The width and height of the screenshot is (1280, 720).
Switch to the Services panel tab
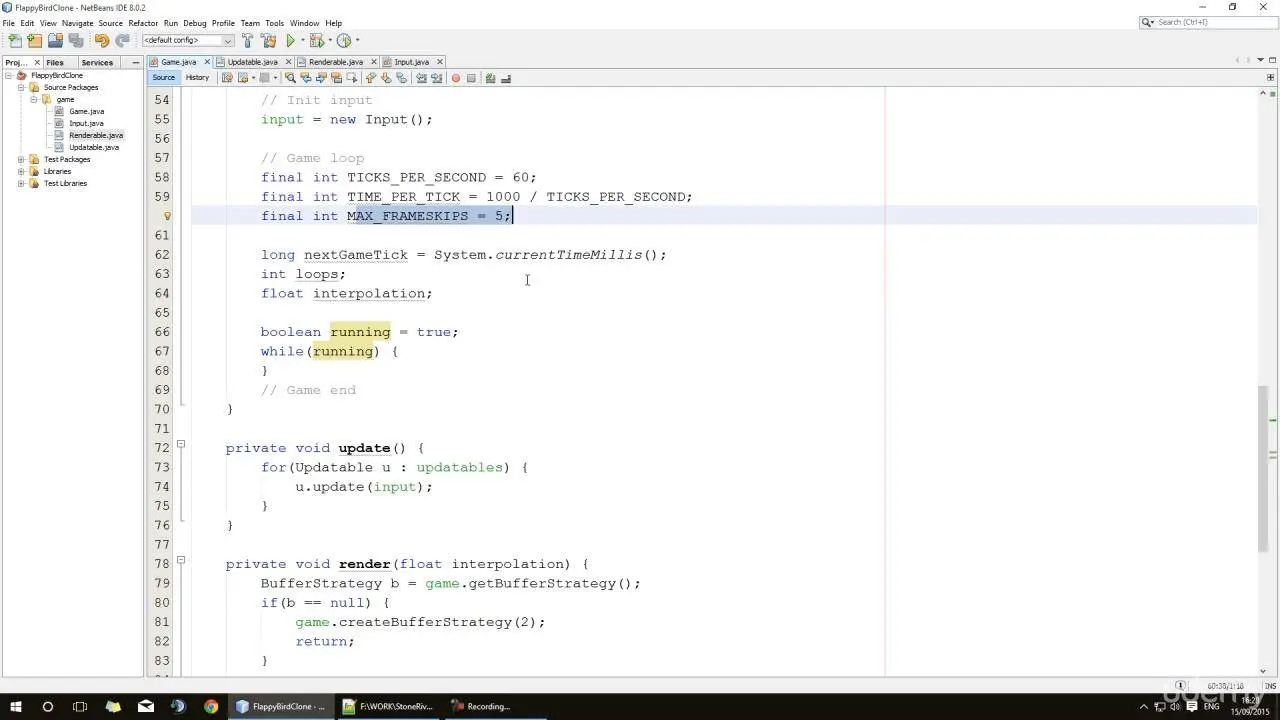(97, 62)
